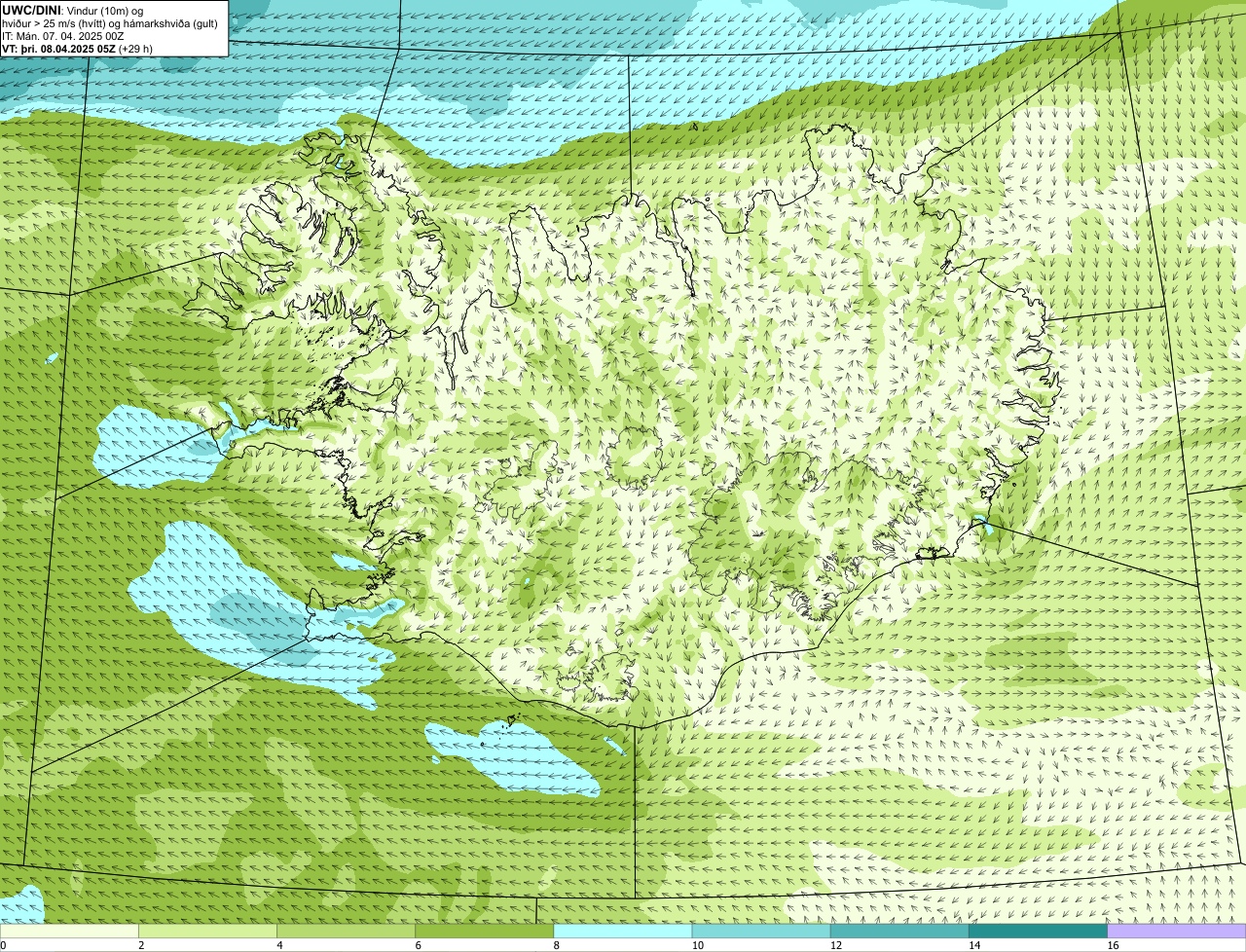Click the dark teal 14–16 legend swatch
This screenshot has height=952, width=1246.
(x=1039, y=932)
